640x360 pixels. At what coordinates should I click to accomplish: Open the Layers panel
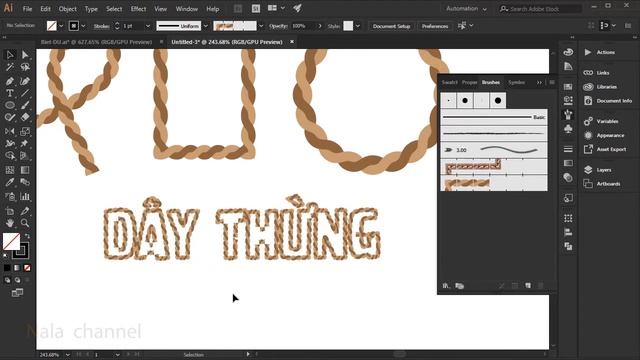pyautogui.click(x=603, y=170)
